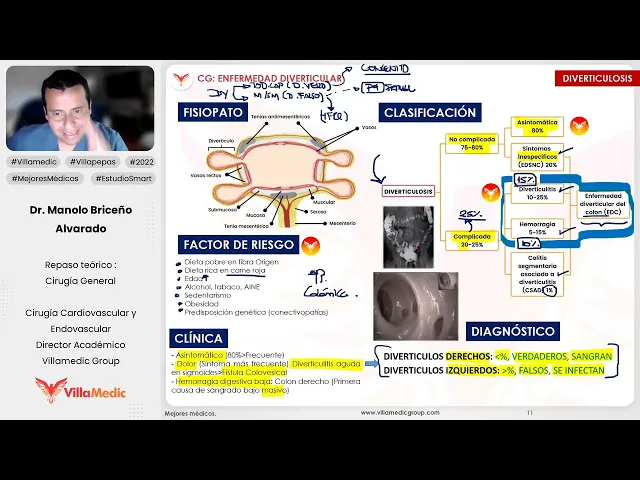
Task: Click the red DIVERTICULOSIS tag at top right
Action: tap(597, 78)
